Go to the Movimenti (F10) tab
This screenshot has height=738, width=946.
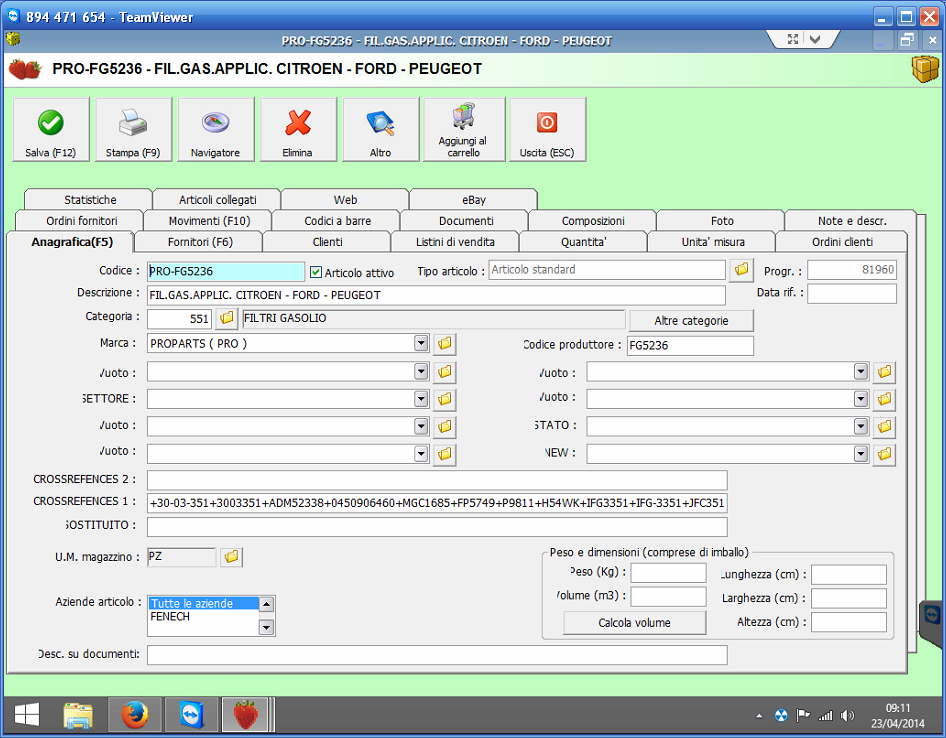(208, 221)
